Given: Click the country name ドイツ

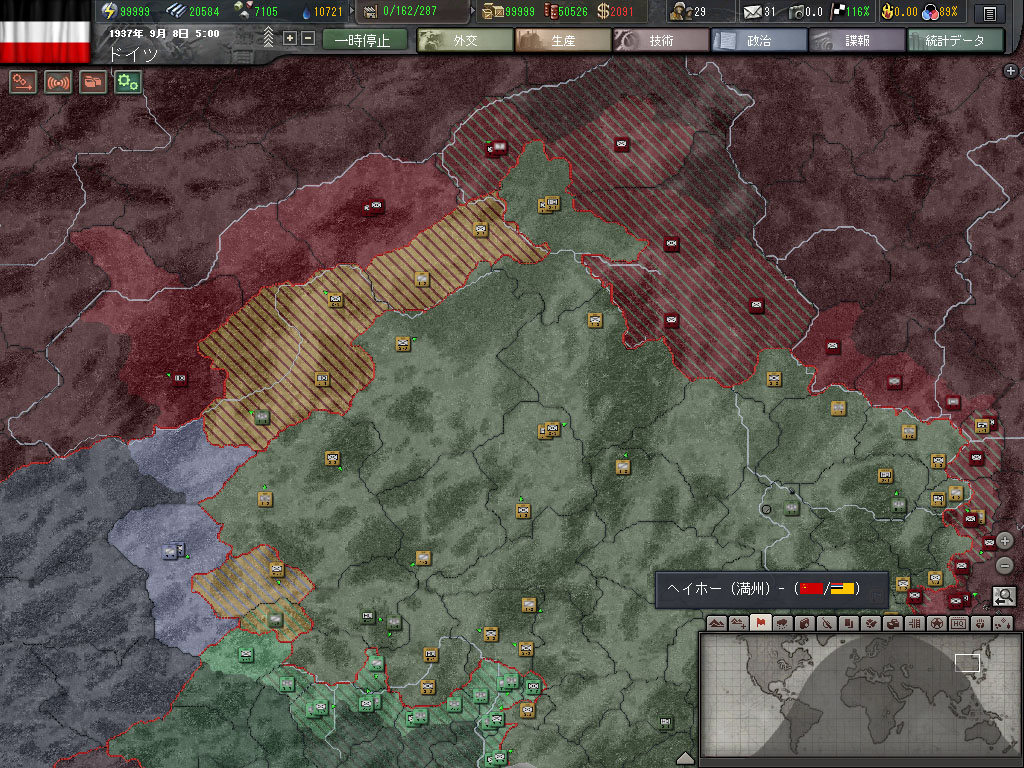Looking at the screenshot, I should point(133,54).
